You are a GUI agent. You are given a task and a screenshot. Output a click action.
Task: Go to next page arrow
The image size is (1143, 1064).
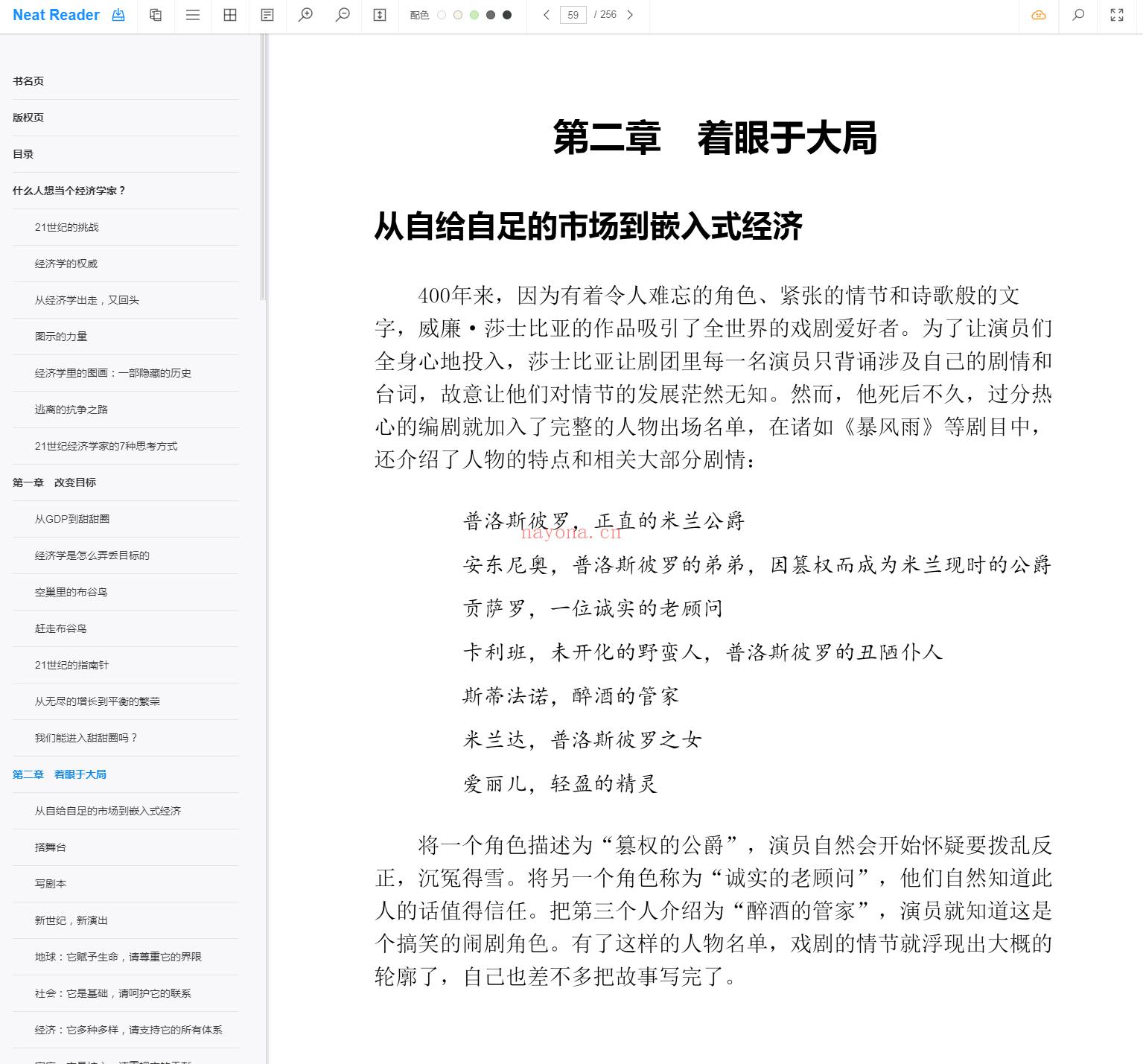[x=630, y=15]
